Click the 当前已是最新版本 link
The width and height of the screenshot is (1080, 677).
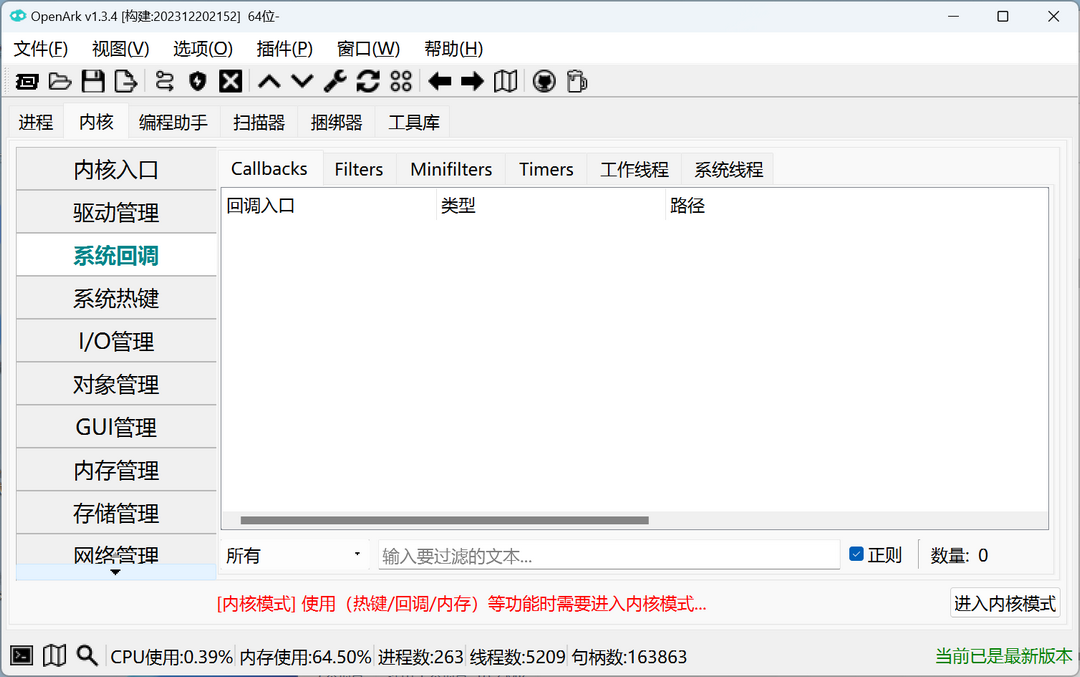(1003, 656)
